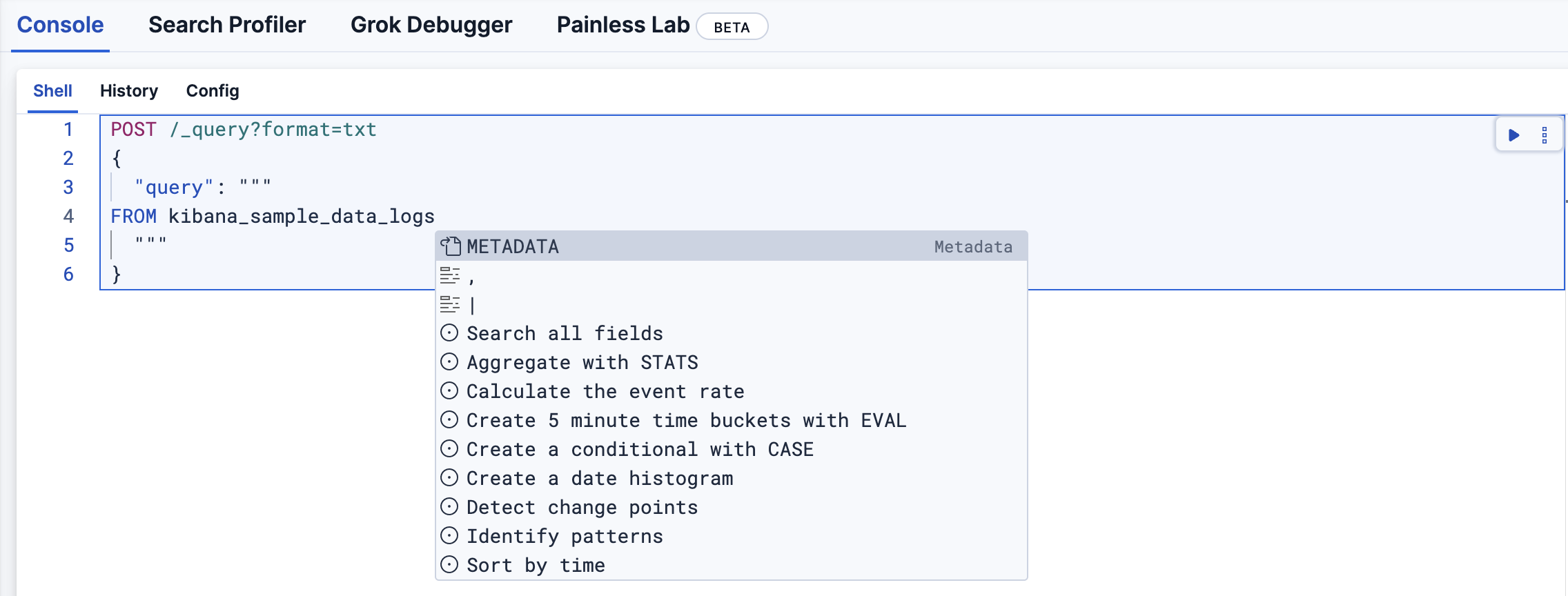This screenshot has height=596, width=1568.
Task: Select the 'Detect change points' suggestion
Action: pyautogui.click(x=582, y=506)
